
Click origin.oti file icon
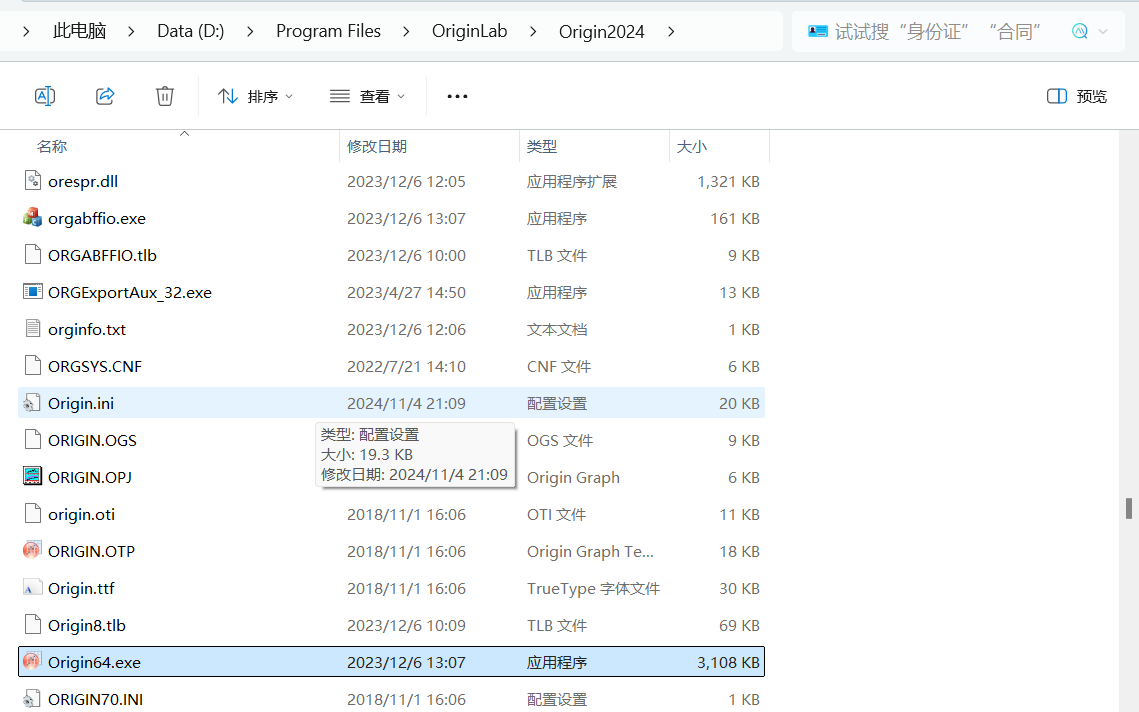tap(33, 514)
